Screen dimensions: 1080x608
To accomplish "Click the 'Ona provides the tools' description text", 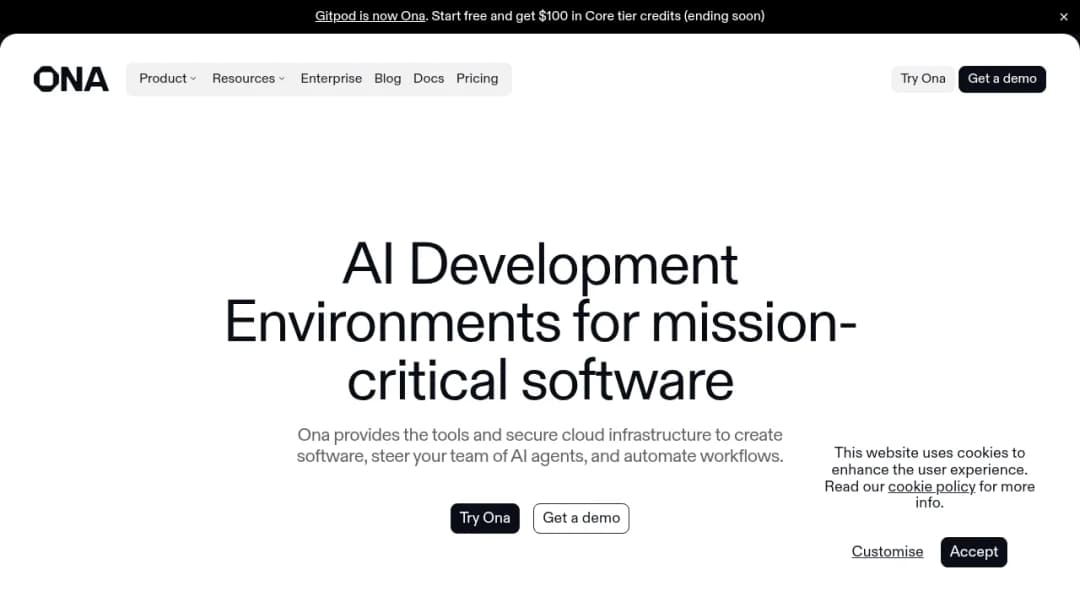I will tap(540, 445).
